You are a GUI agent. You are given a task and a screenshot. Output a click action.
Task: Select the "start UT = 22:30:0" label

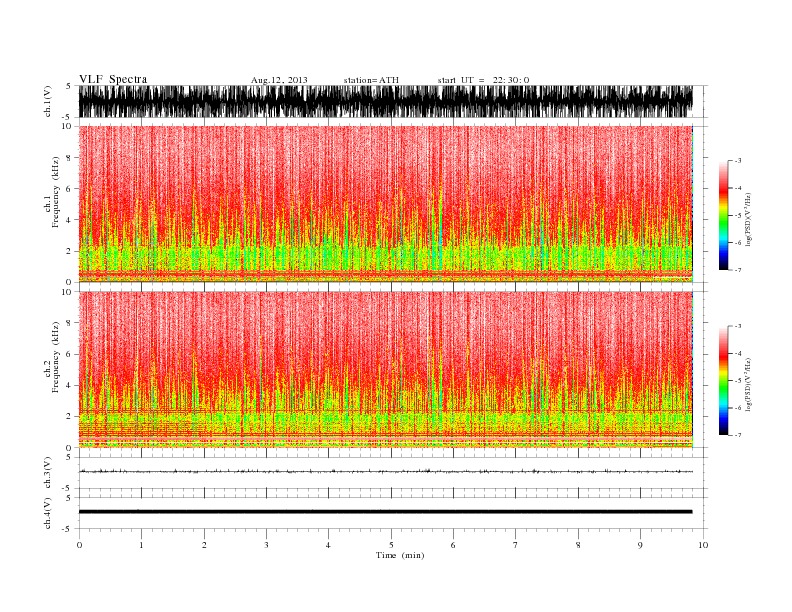coord(483,80)
